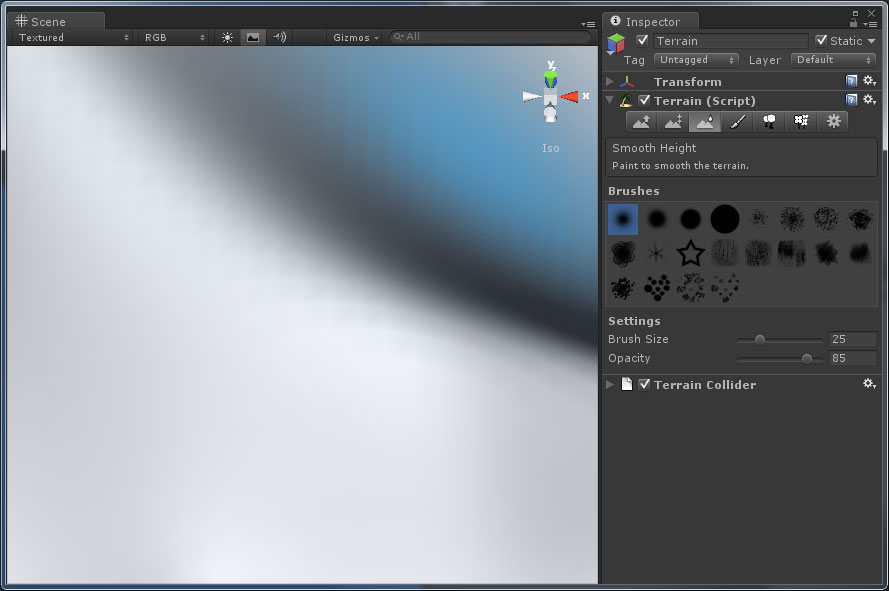This screenshot has width=889, height=591.
Task: Open the RGB render mode dropdown
Action: click(x=173, y=37)
